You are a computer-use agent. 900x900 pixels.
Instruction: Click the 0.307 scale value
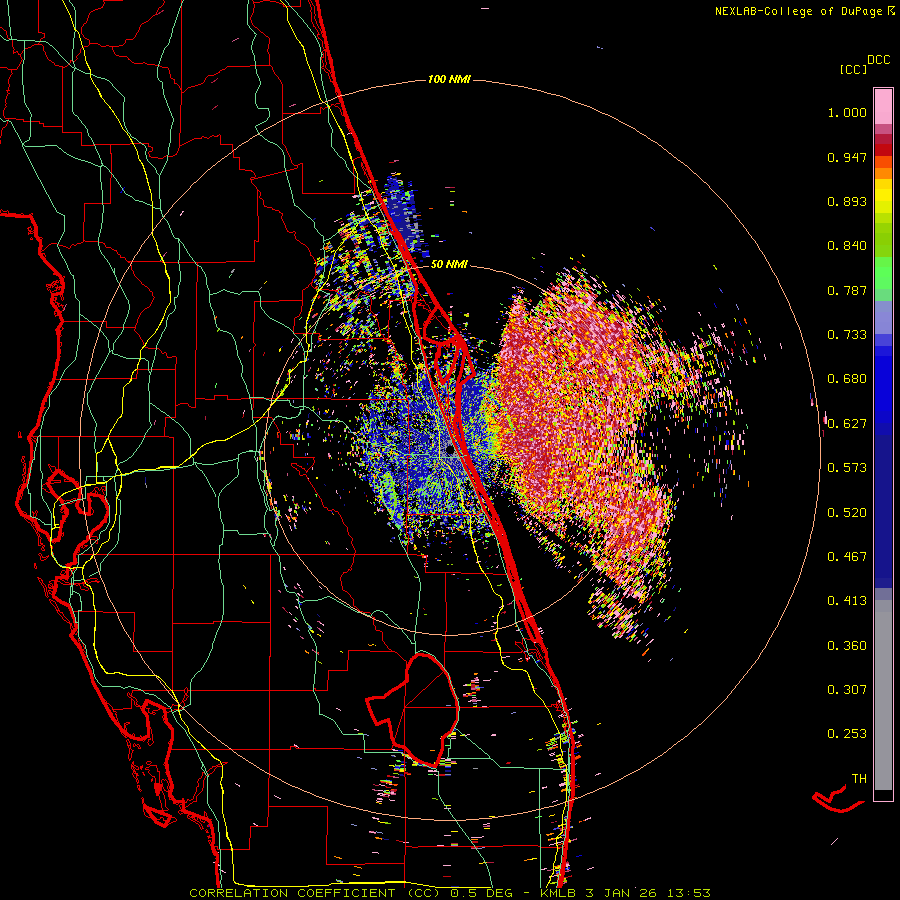[847, 690]
